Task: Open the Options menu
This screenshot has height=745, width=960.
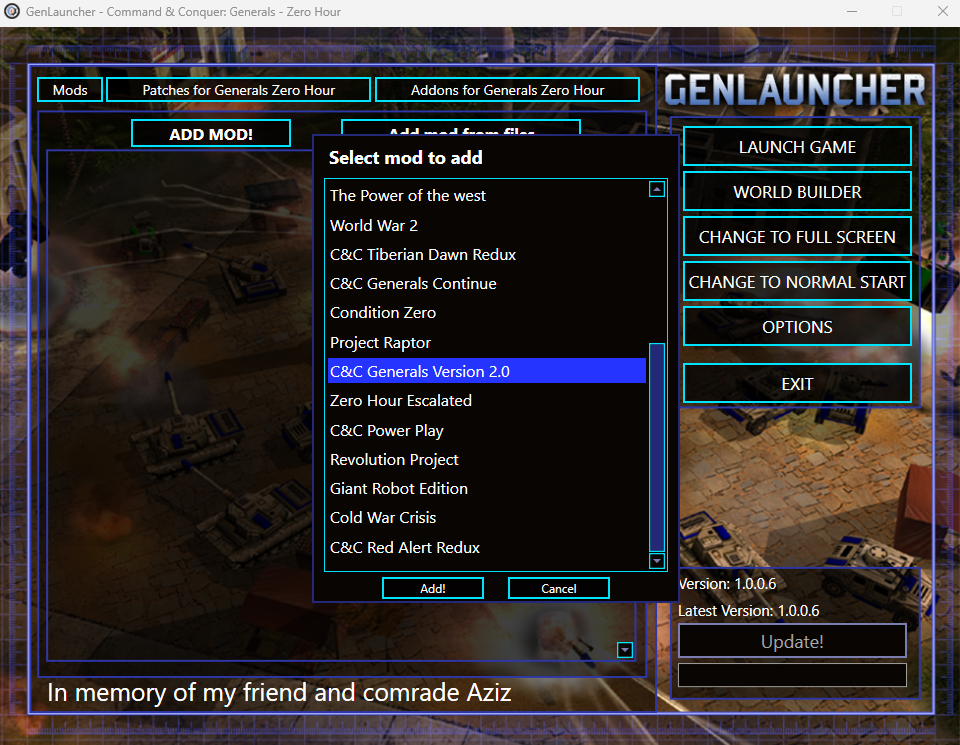Action: [797, 326]
